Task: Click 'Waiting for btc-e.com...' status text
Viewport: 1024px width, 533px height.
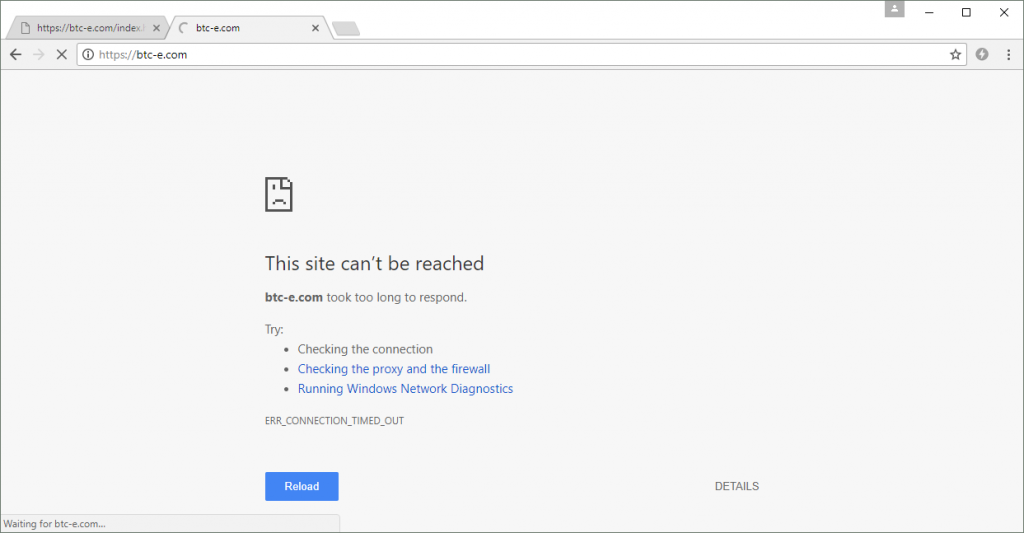Action: (54, 524)
